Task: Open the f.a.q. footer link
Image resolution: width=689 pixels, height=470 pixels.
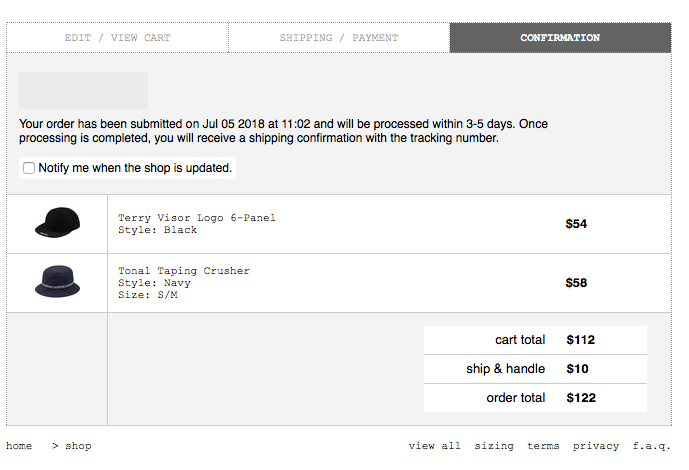Action: pyautogui.click(x=651, y=446)
